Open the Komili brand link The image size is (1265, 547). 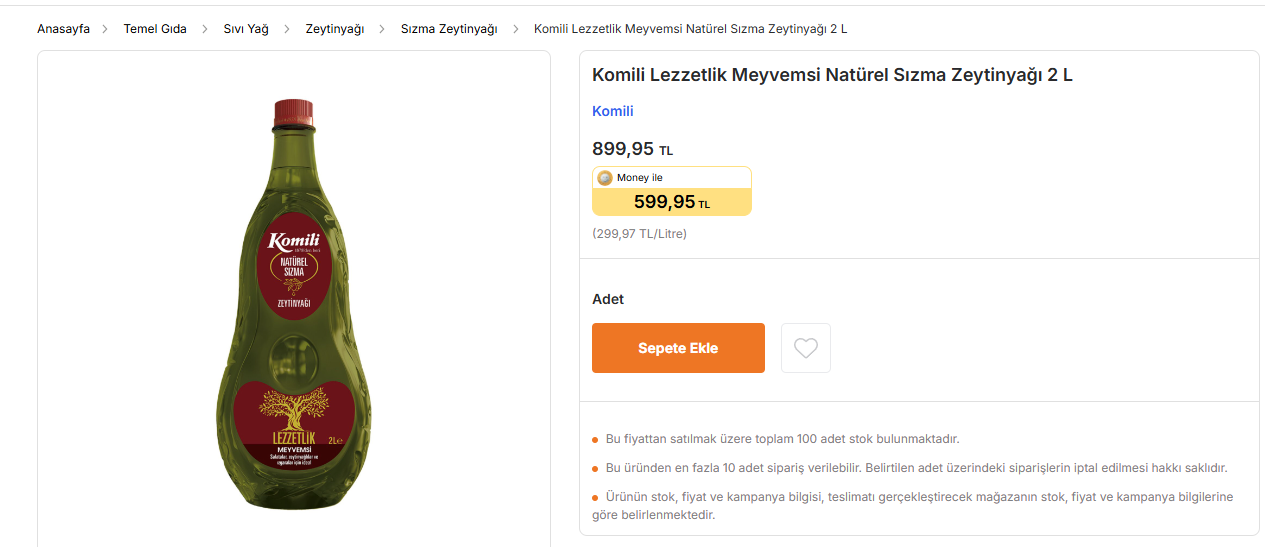[613, 111]
